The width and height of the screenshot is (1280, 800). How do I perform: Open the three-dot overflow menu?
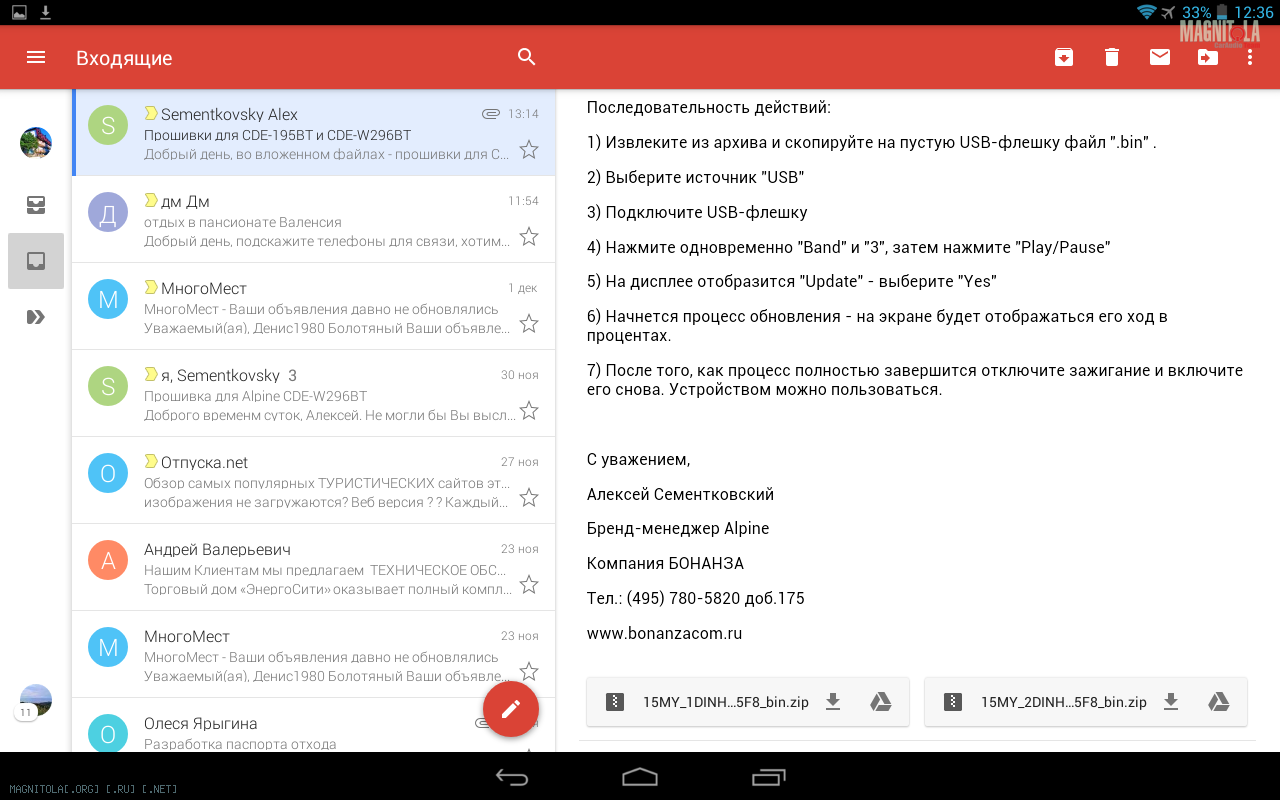coord(1250,57)
